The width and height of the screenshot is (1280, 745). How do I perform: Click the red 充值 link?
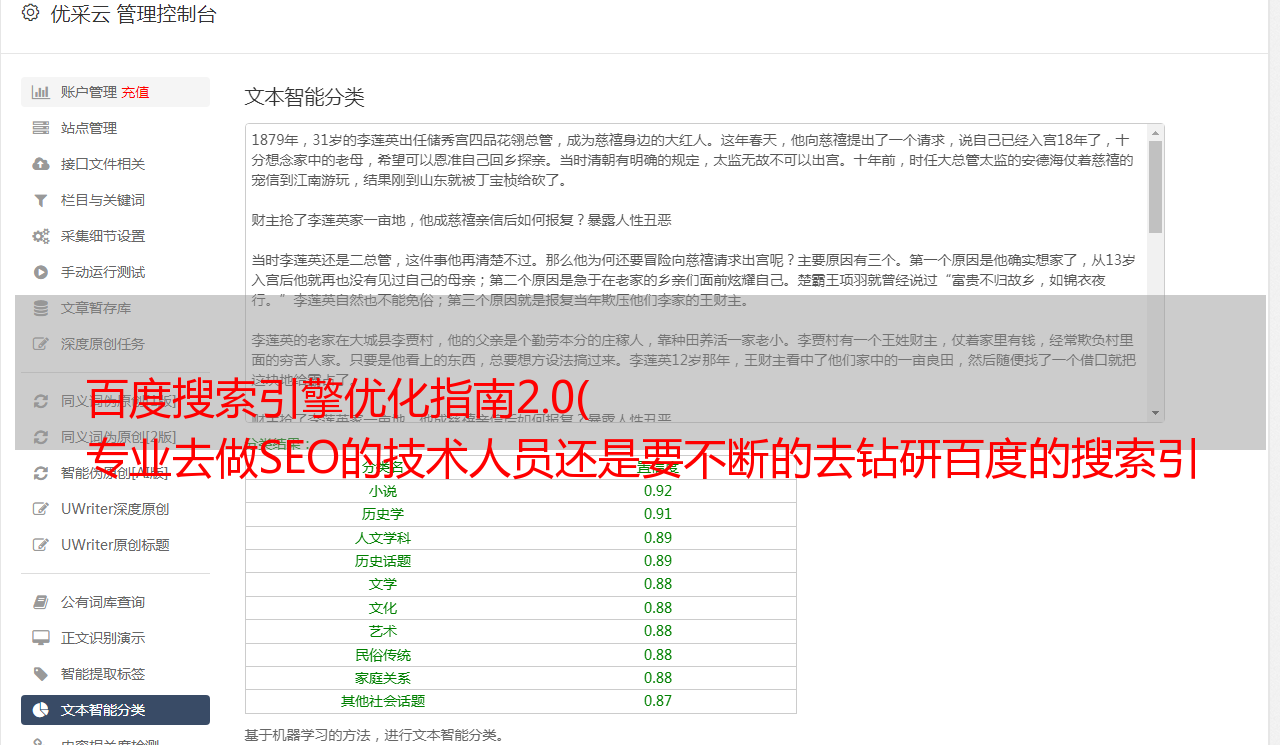136,92
